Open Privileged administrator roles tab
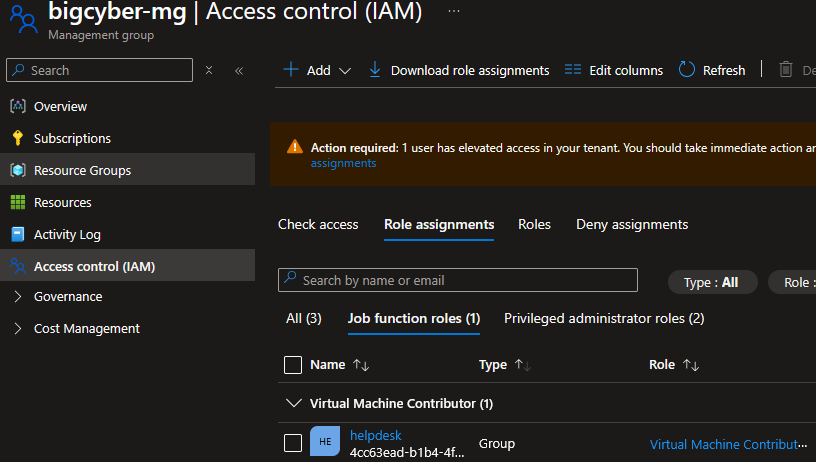This screenshot has width=816, height=462. tap(604, 318)
